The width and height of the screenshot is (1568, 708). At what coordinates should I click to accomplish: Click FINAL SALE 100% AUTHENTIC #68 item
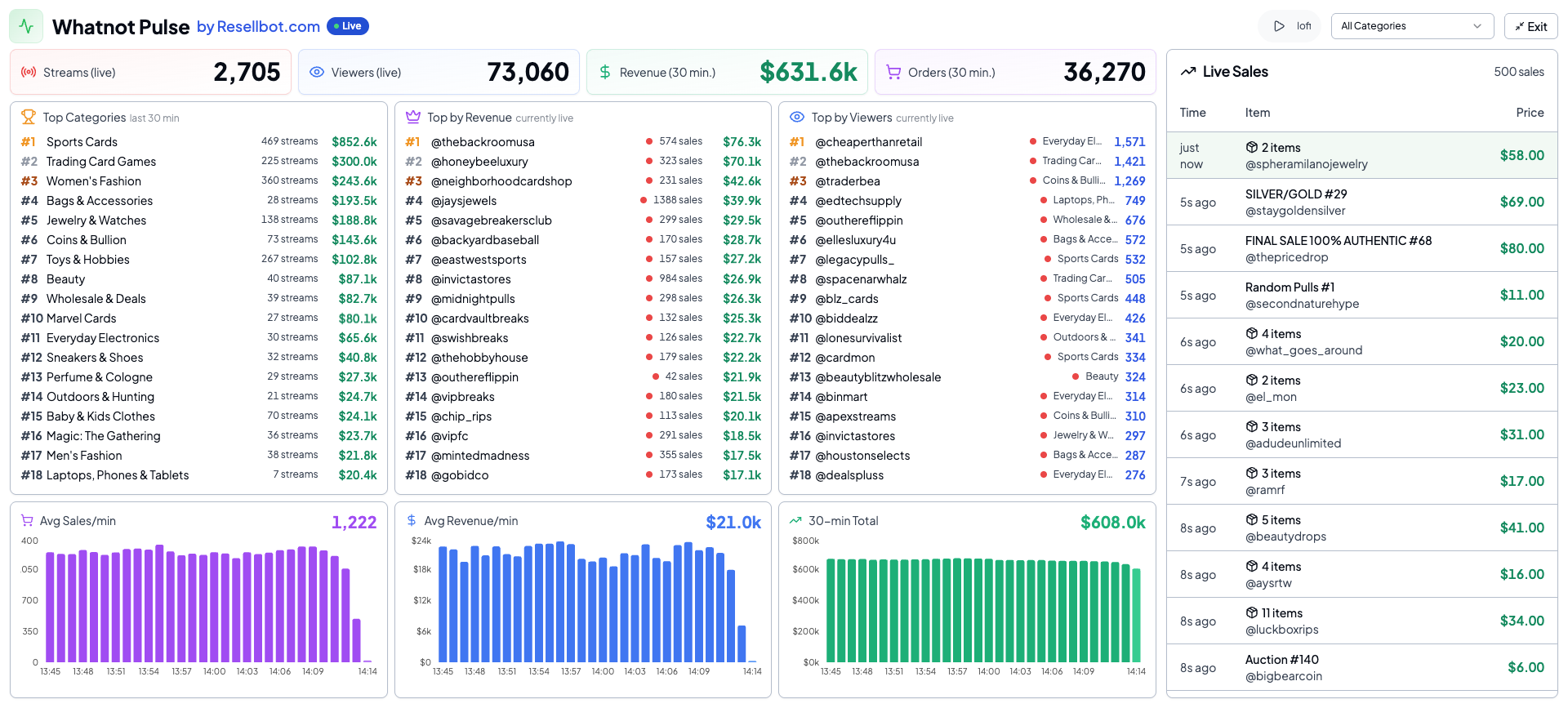pos(1339,240)
